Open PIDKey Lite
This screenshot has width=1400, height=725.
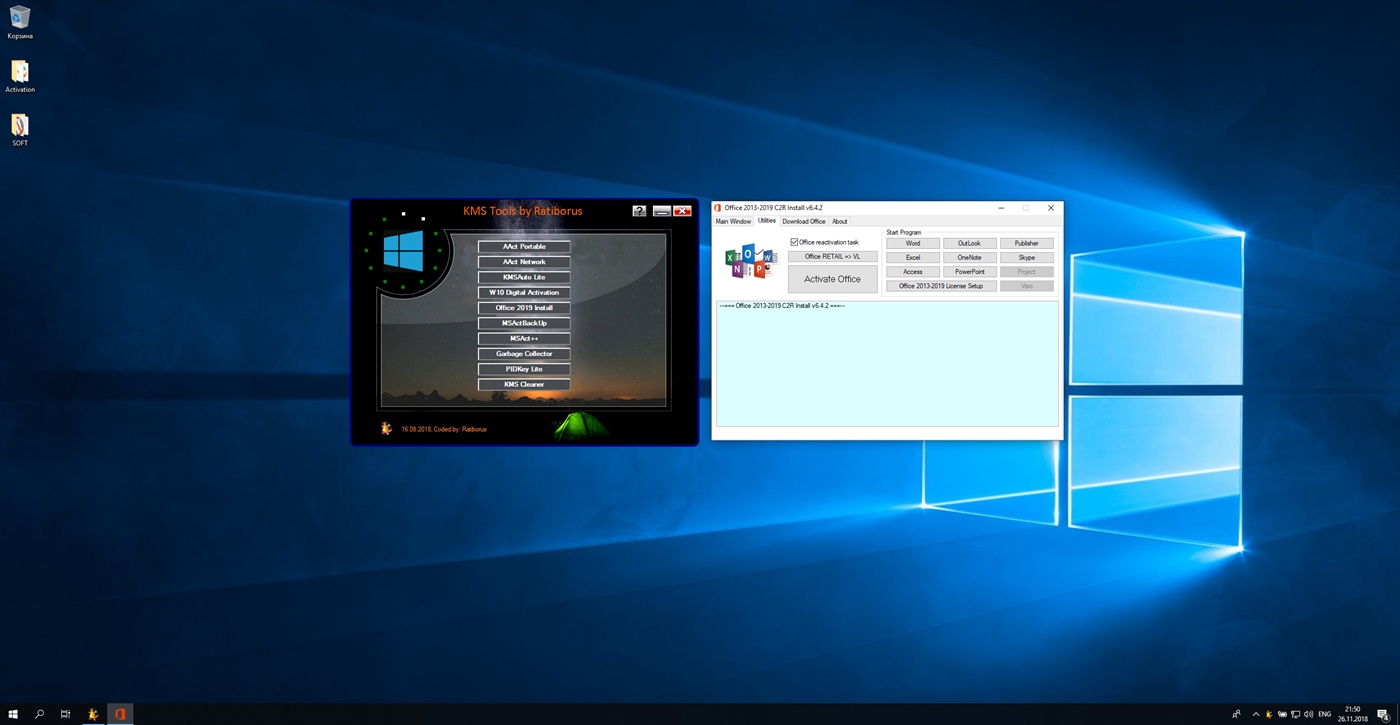[524, 369]
